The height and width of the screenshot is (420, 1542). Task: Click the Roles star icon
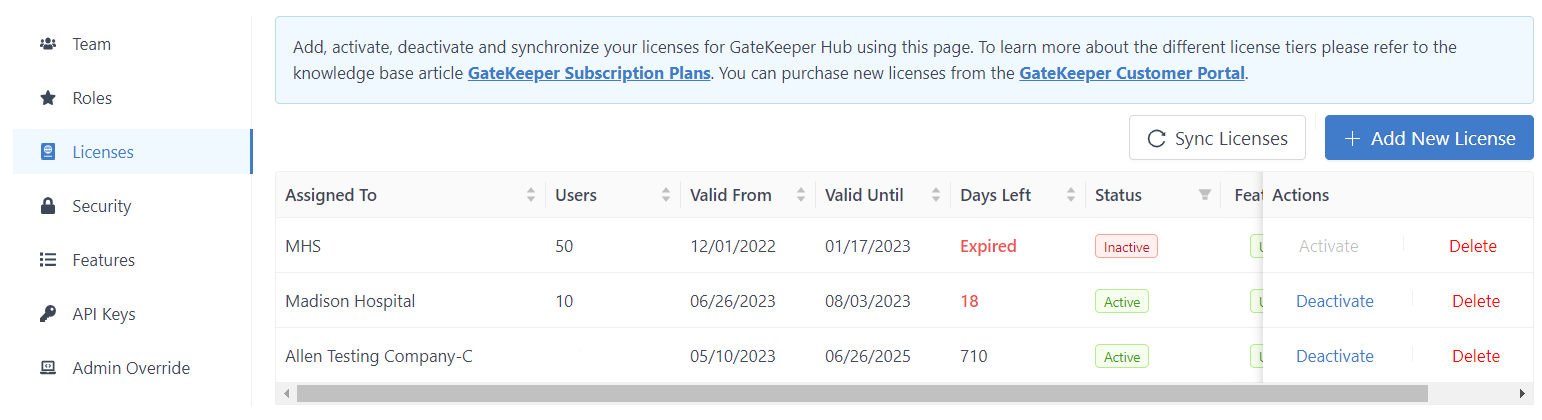coord(47,98)
